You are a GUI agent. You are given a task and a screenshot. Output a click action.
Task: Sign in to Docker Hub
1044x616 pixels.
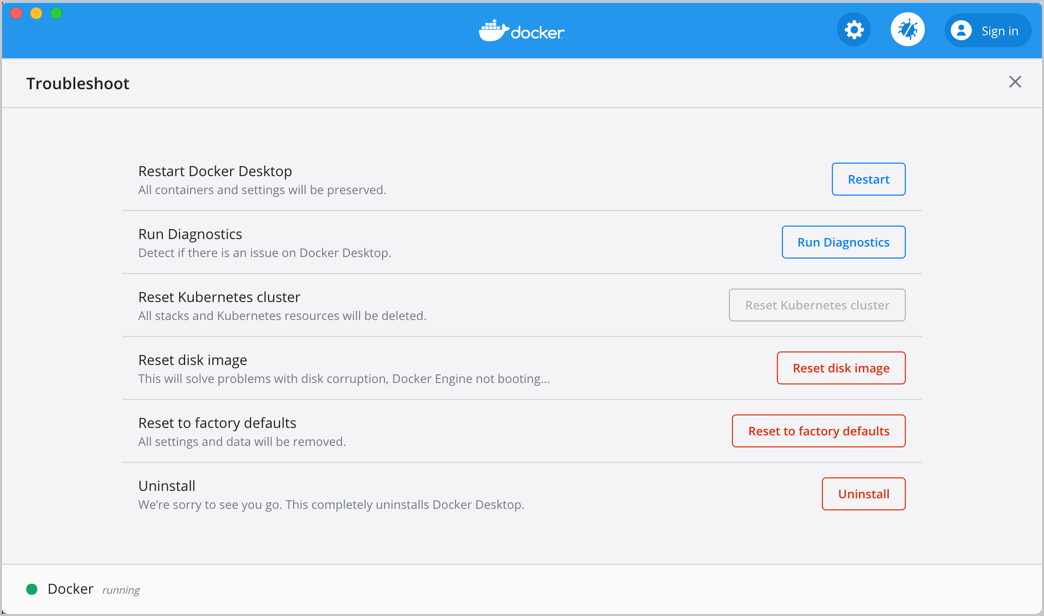(x=987, y=30)
